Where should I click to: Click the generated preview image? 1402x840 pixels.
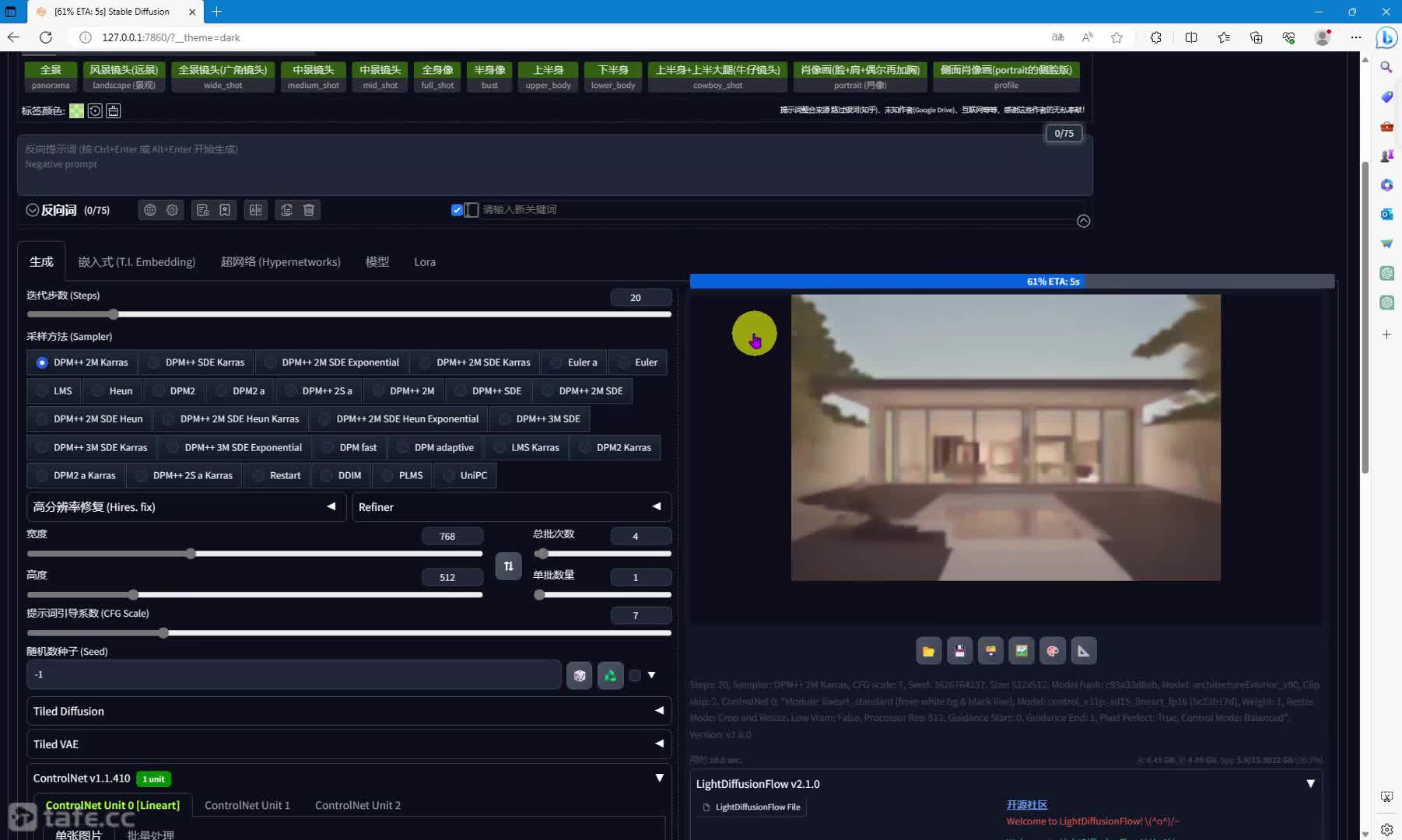[x=1005, y=437]
